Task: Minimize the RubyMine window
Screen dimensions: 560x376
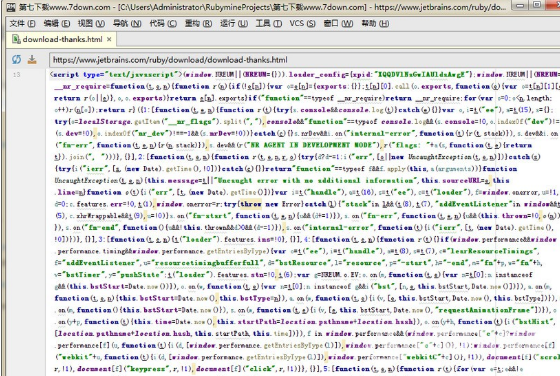Action: click(x=520, y=5)
